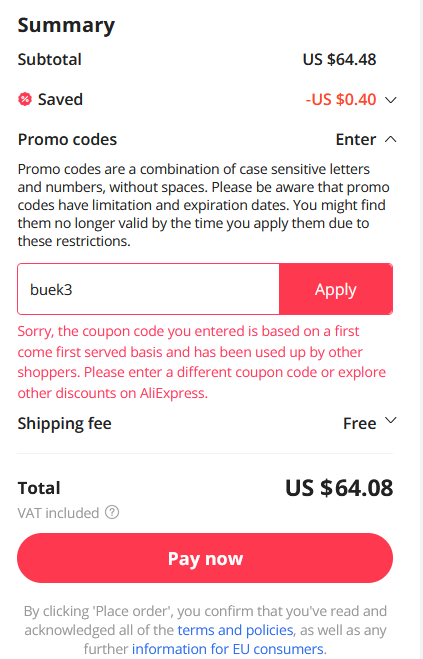Click the -US $0.40 saved amount

[x=341, y=100]
